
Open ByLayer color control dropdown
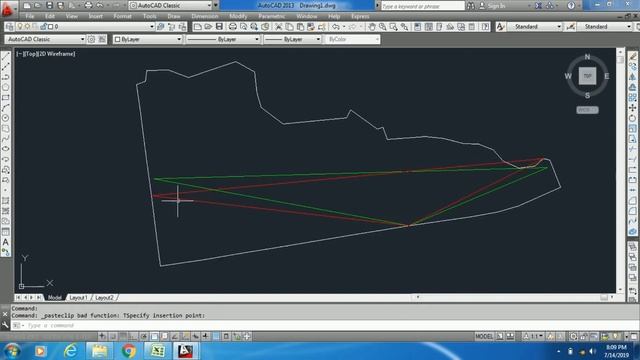179,39
